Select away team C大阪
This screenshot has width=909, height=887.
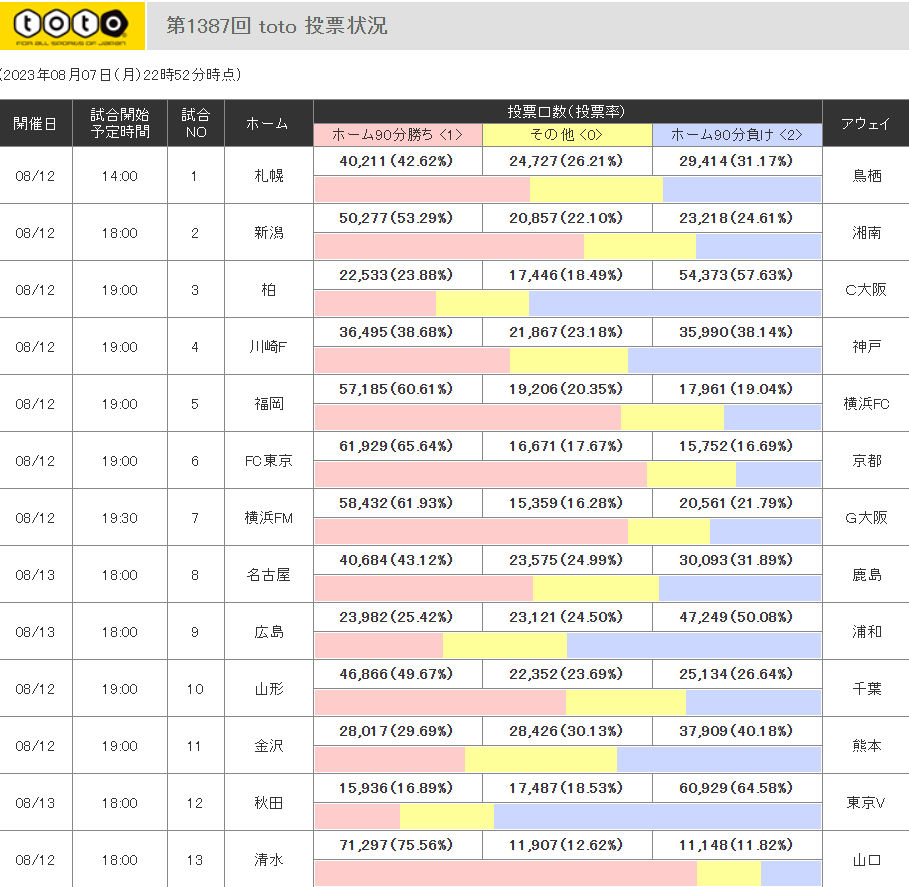click(866, 289)
